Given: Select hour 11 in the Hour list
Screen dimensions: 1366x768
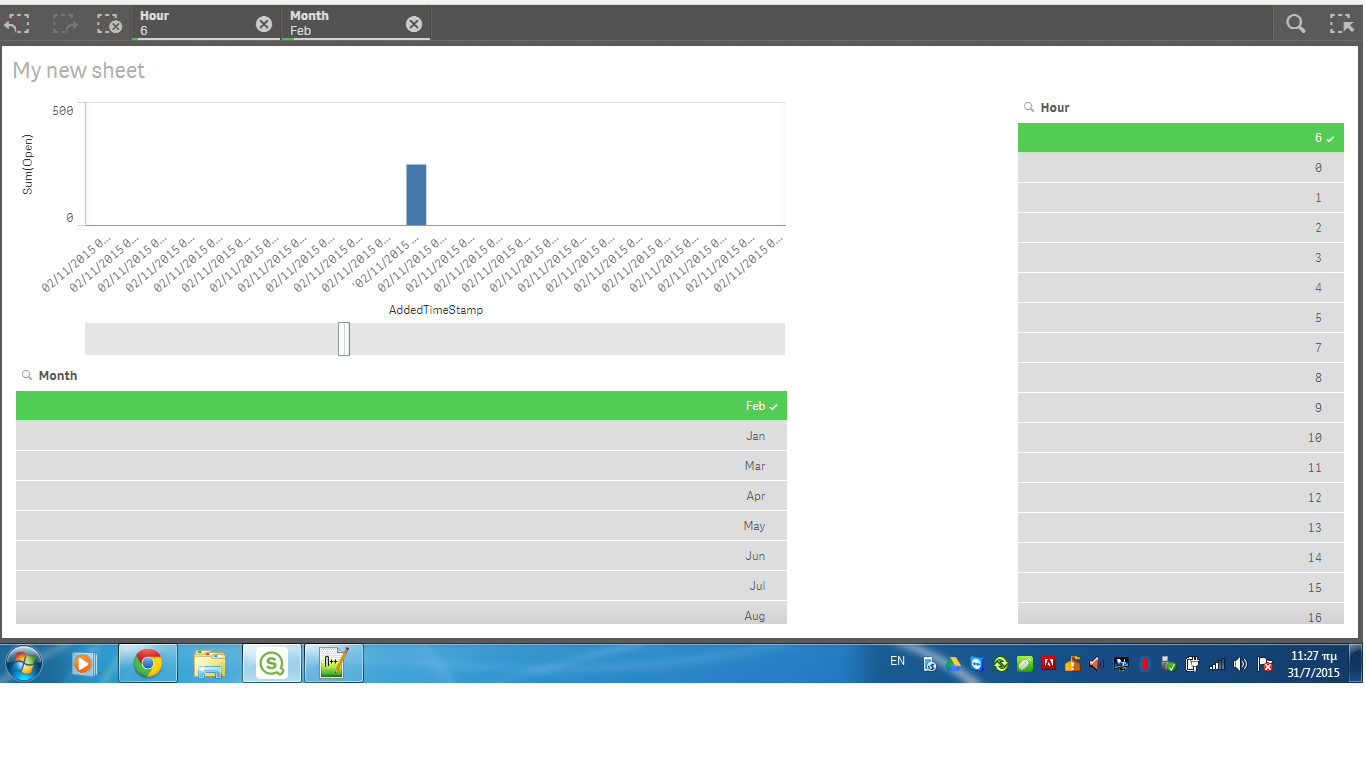Looking at the screenshot, I should 1181,468.
